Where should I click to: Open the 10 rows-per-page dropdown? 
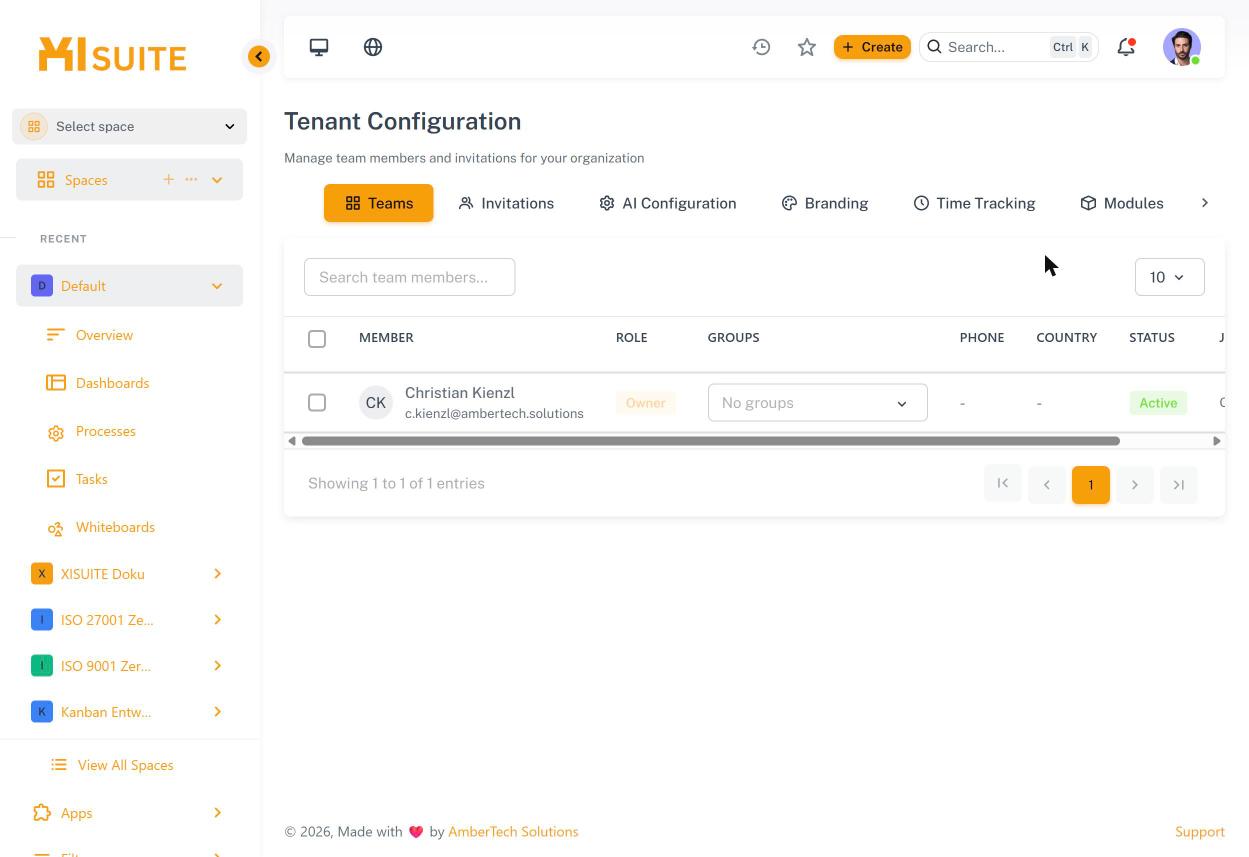[1170, 277]
